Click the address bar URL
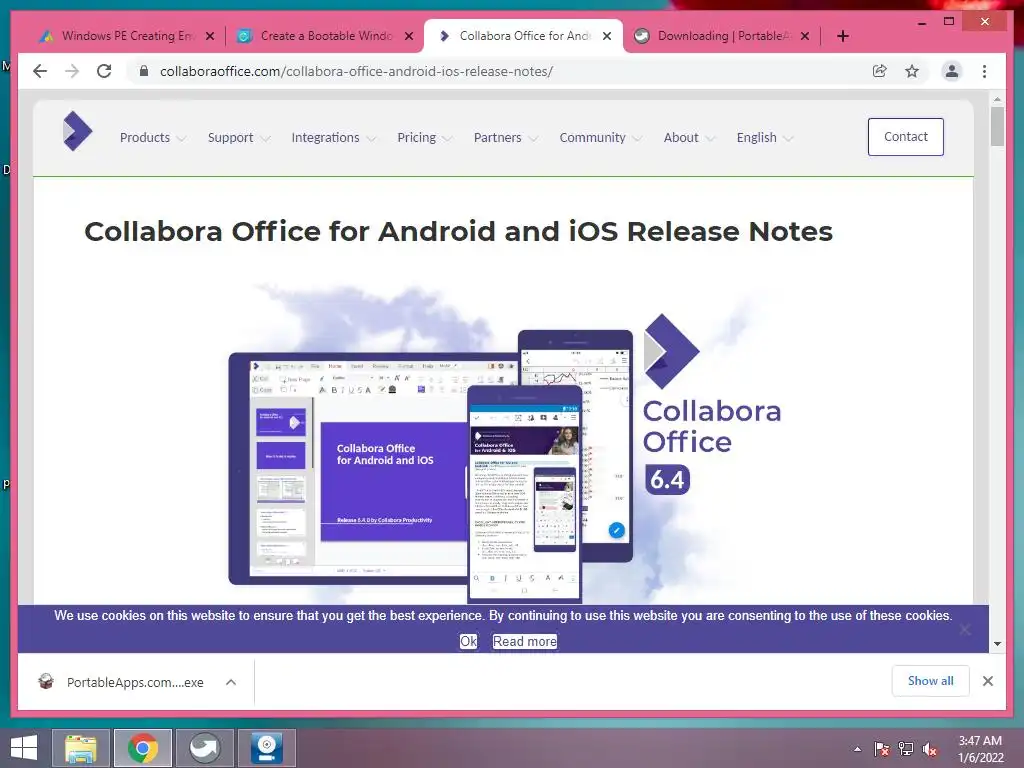 click(x=357, y=71)
